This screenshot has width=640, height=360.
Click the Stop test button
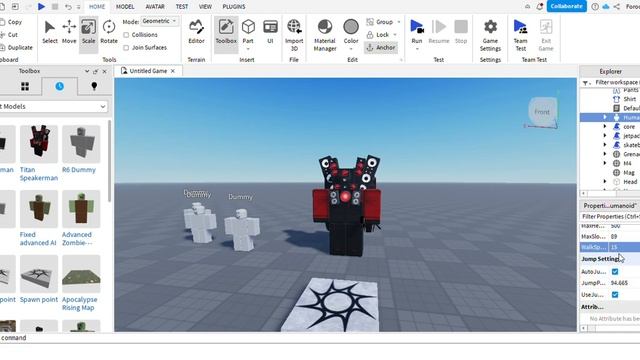pyautogui.click(x=461, y=32)
